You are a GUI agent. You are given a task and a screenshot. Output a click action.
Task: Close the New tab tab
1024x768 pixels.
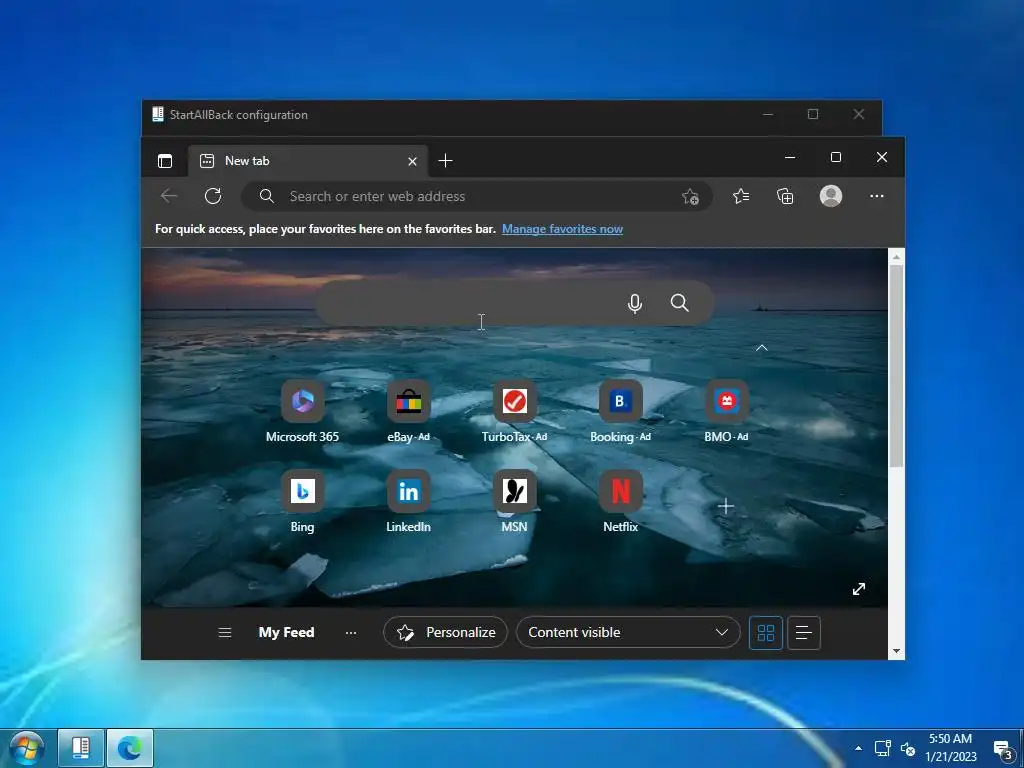tap(412, 161)
